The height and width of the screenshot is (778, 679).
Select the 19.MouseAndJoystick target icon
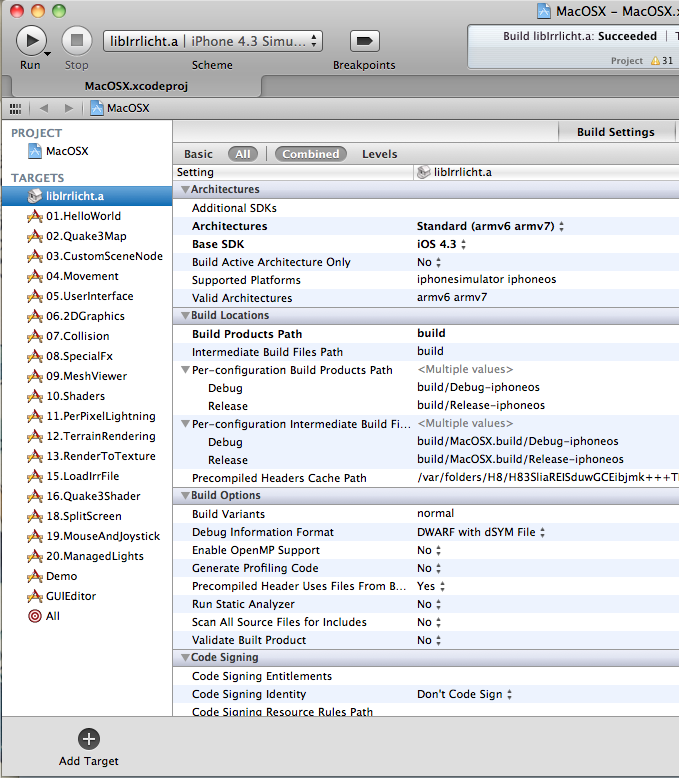[x=35, y=536]
